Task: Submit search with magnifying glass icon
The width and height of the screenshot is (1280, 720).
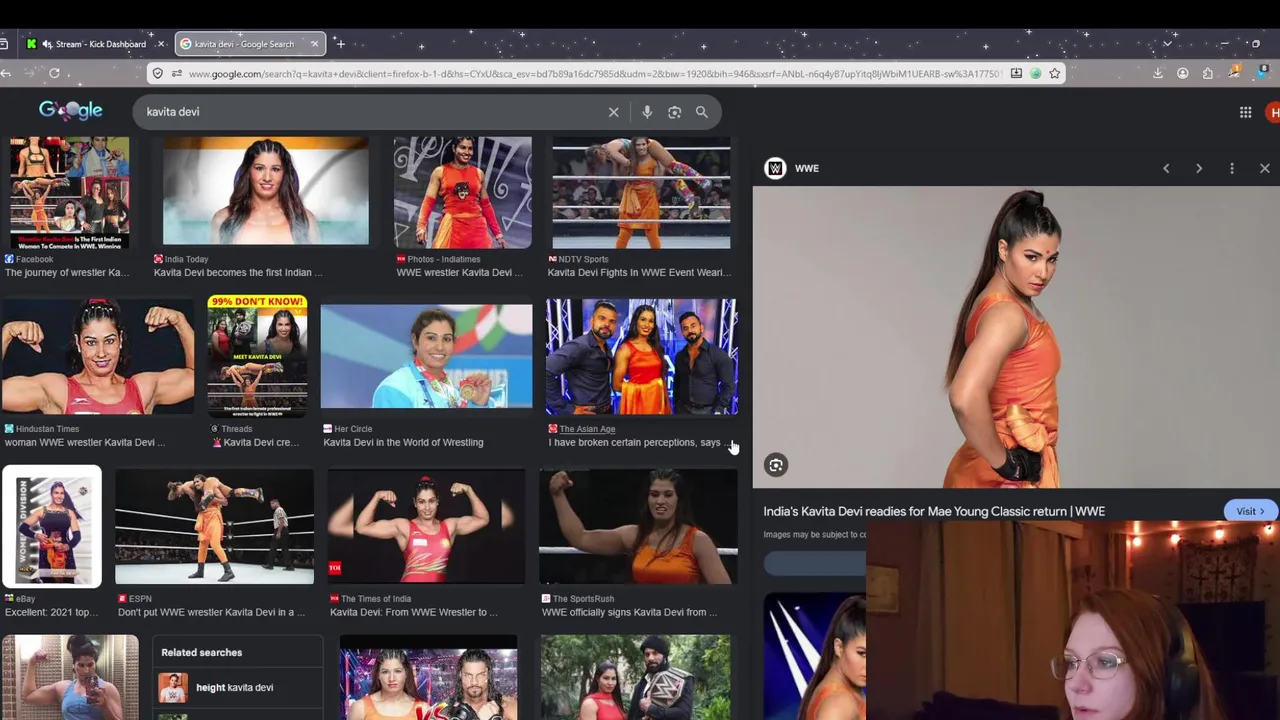Action: pos(702,112)
